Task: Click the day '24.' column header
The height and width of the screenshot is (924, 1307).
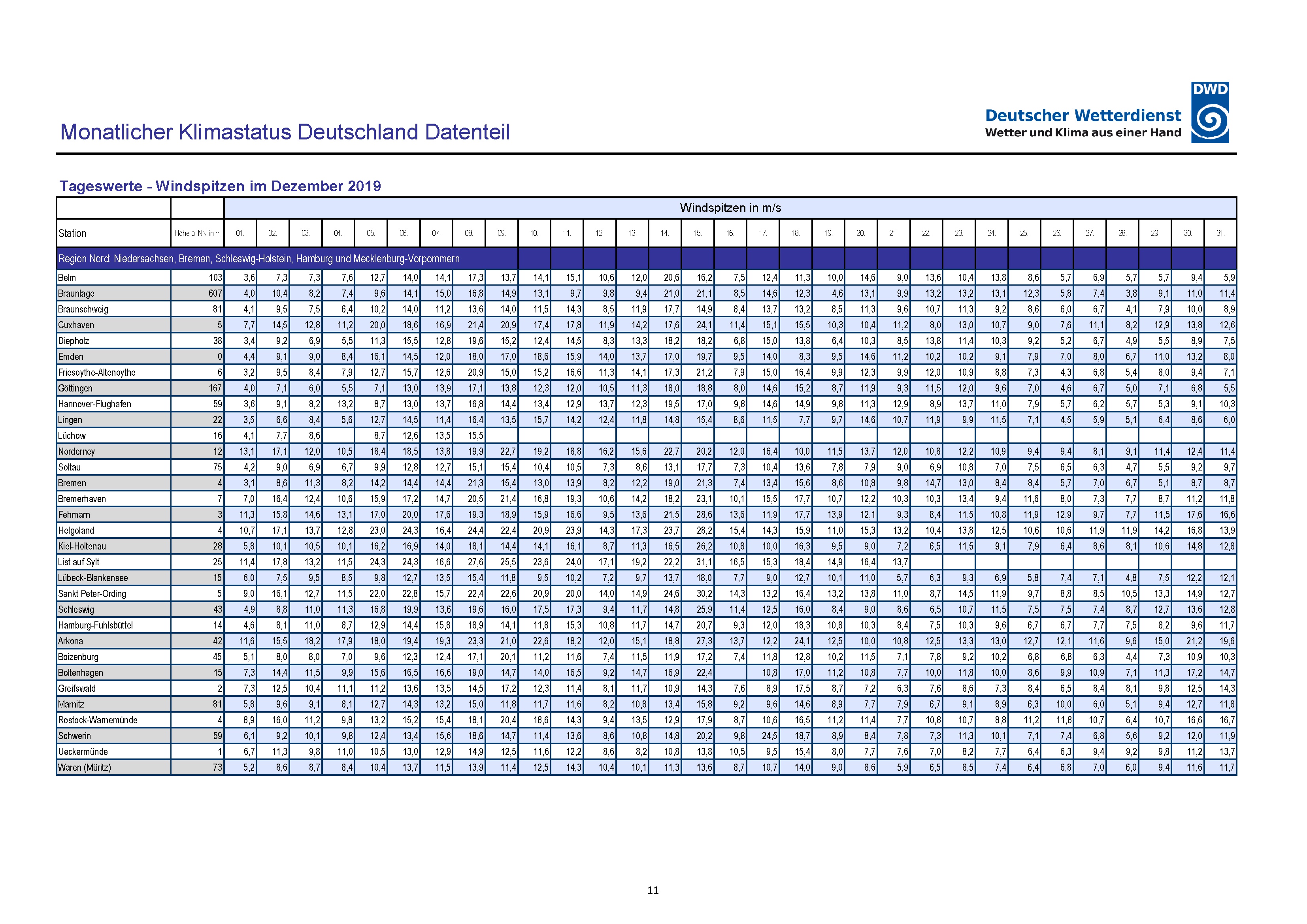Action: 992,233
